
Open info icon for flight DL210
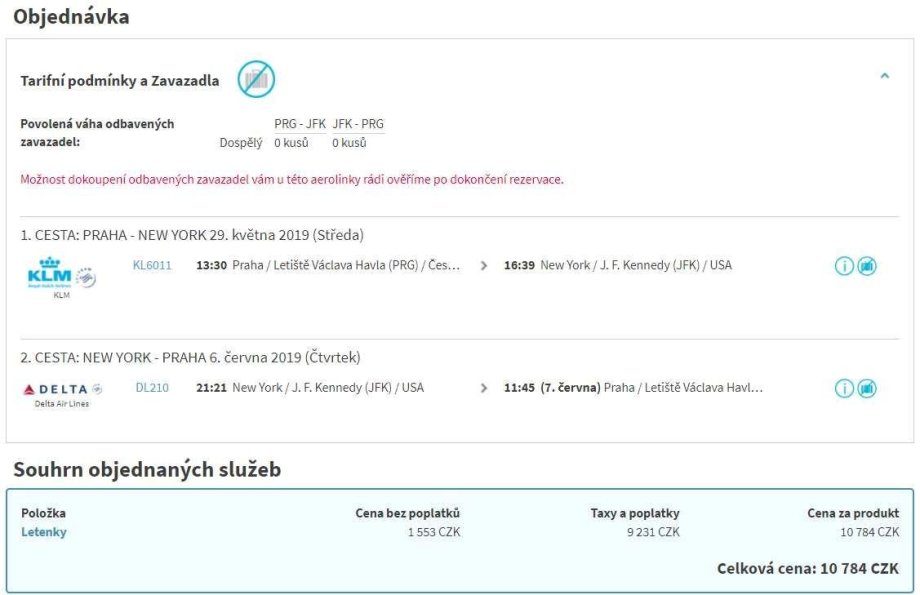[845, 389]
